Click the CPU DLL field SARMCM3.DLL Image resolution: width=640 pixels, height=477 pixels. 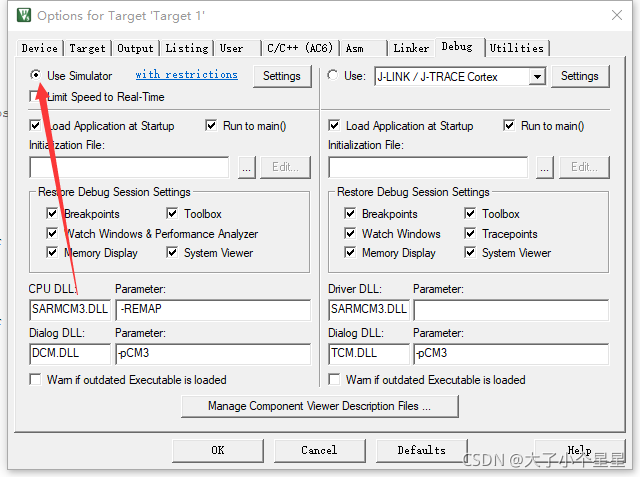coord(70,309)
